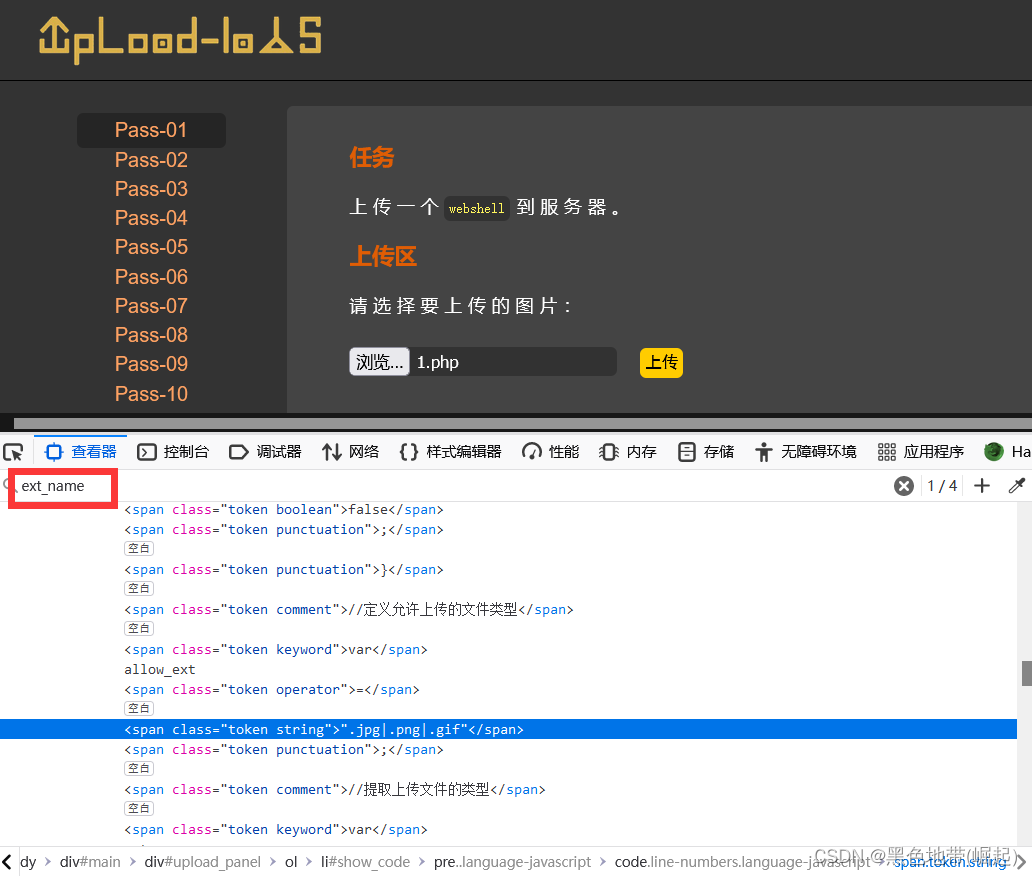Select the comment span //提取上传文件的类型

(334, 789)
